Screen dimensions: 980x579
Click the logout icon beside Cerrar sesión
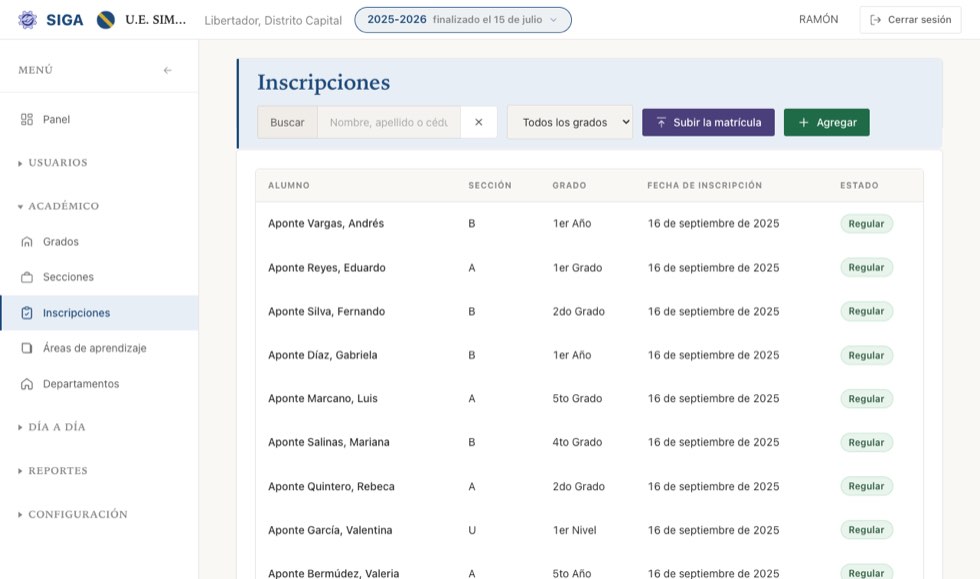coord(876,20)
